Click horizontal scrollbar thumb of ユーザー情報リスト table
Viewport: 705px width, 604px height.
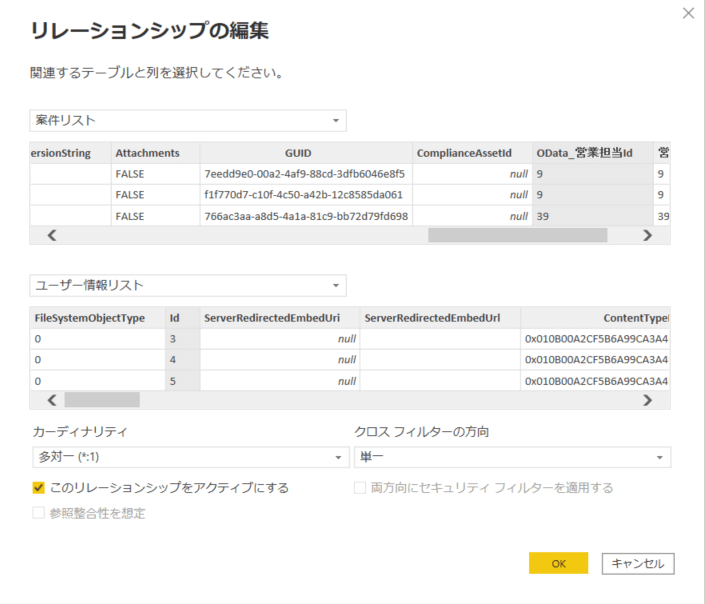pos(102,400)
